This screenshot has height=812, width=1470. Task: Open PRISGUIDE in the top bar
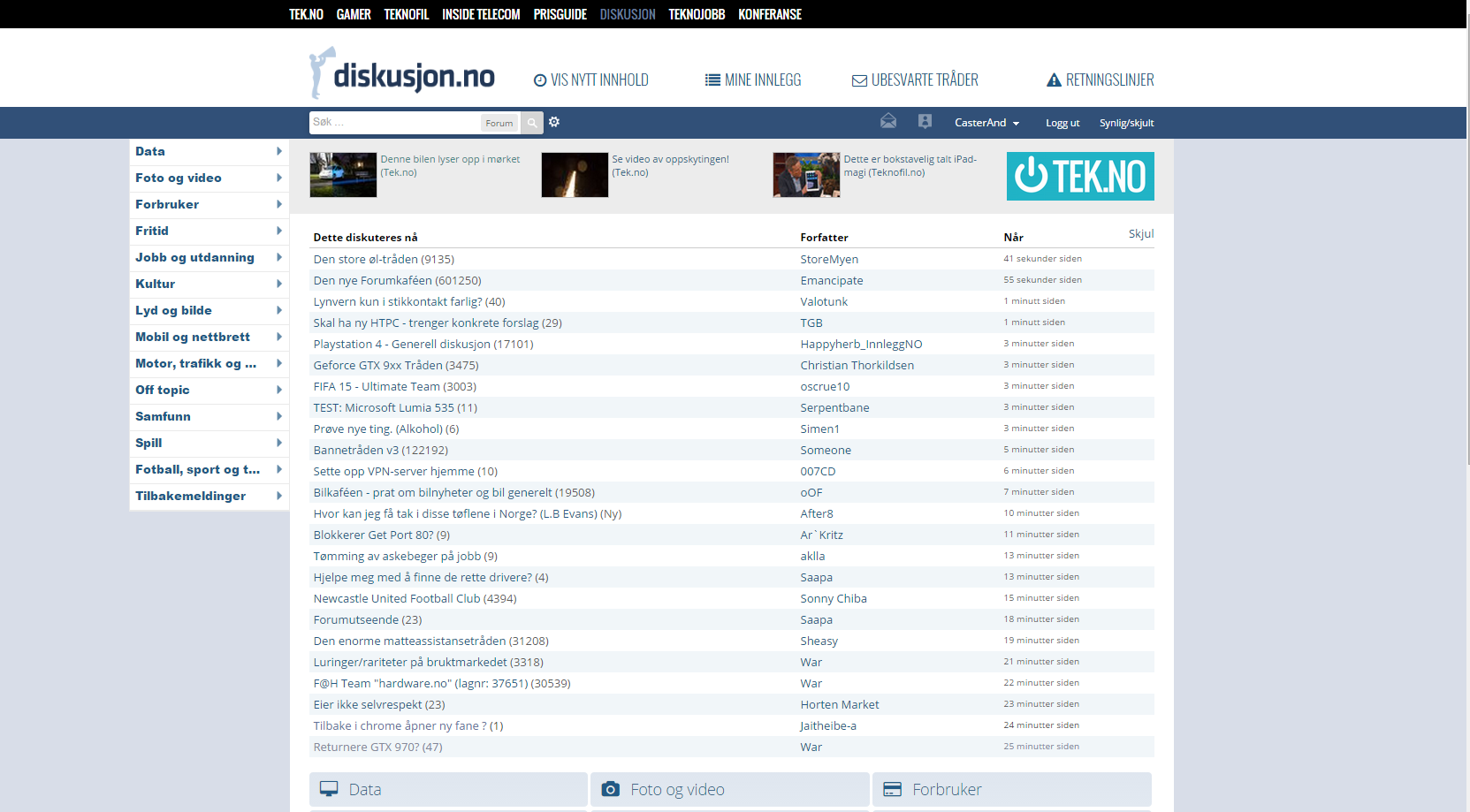coord(560,14)
